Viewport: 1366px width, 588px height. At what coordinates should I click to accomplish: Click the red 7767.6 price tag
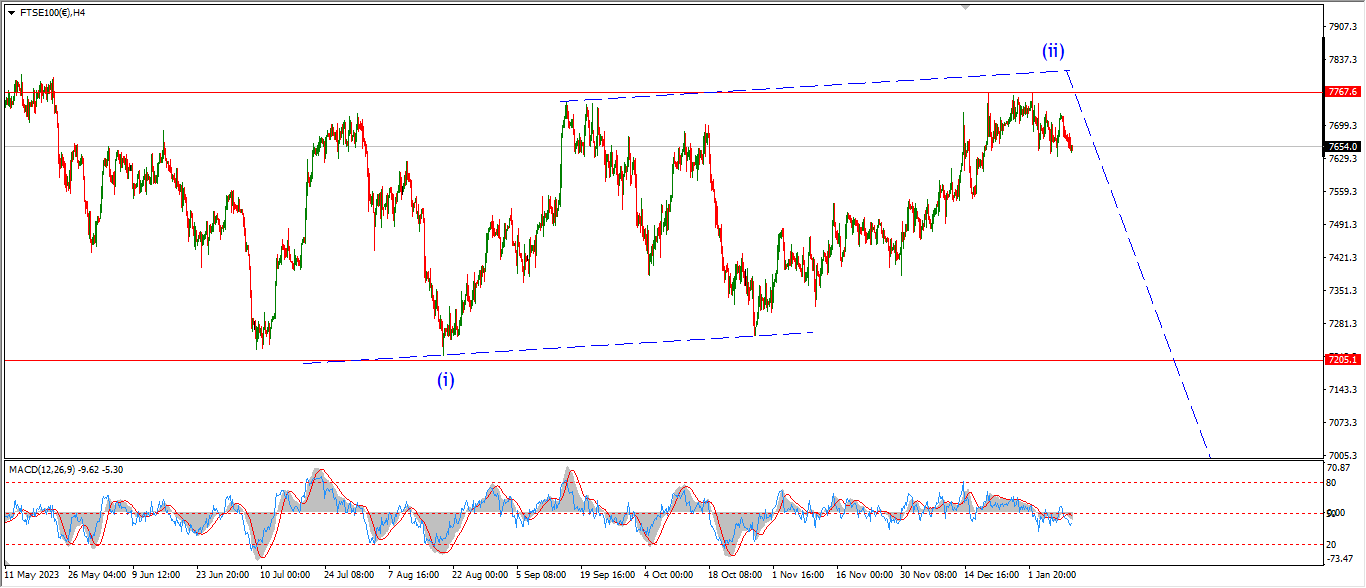pos(1342,91)
